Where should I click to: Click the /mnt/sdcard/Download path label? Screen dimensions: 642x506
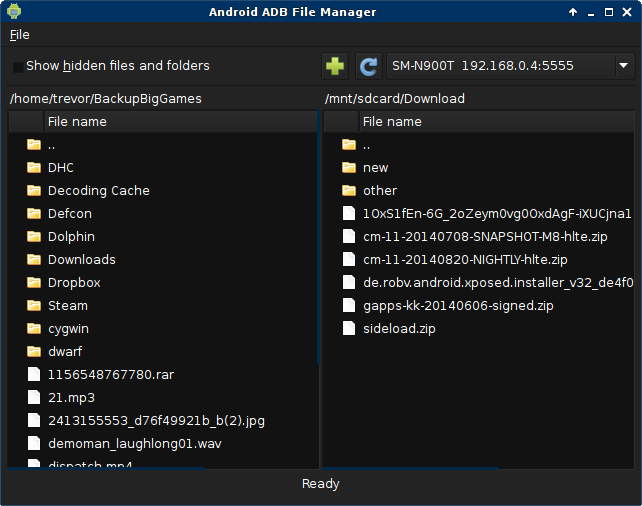pos(395,99)
